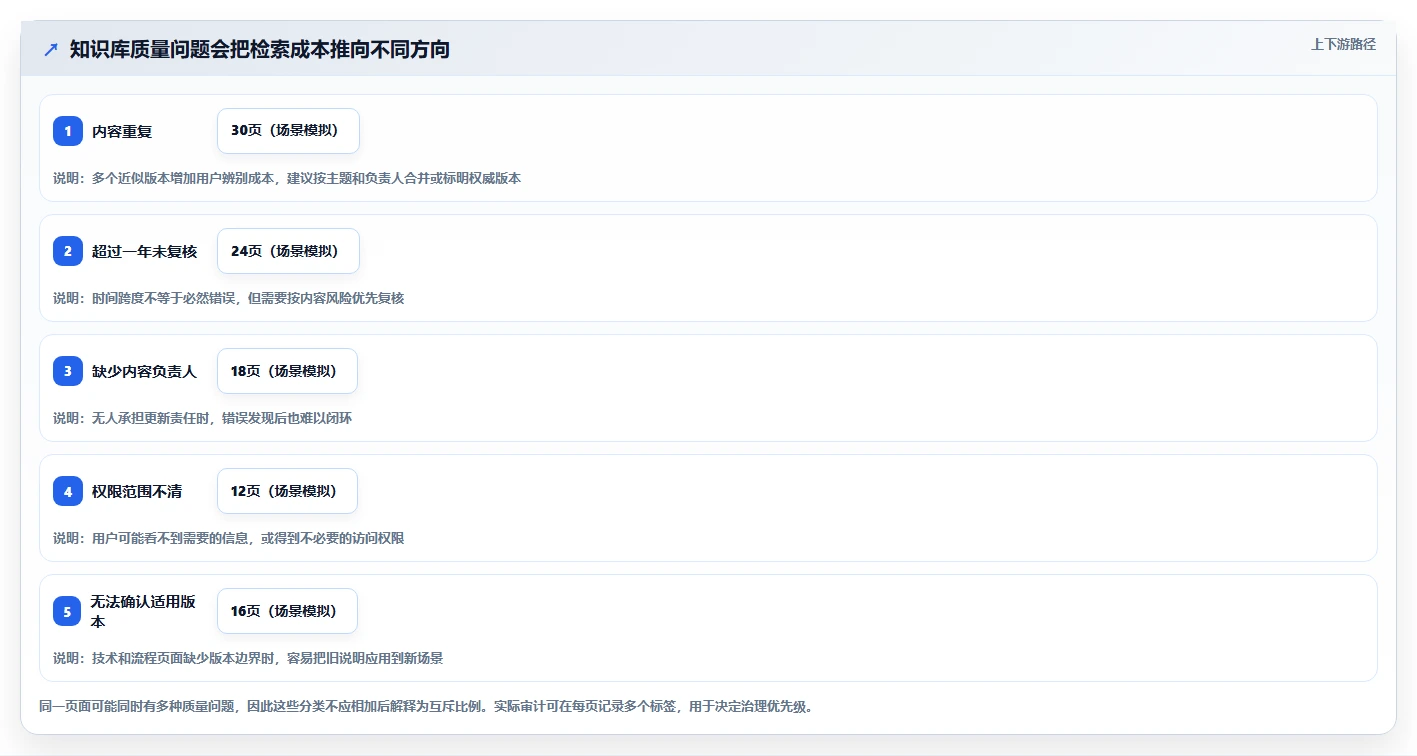
Task: Click the title 知识库质量问题会把检索成本推向不同方向
Action: (x=260, y=49)
